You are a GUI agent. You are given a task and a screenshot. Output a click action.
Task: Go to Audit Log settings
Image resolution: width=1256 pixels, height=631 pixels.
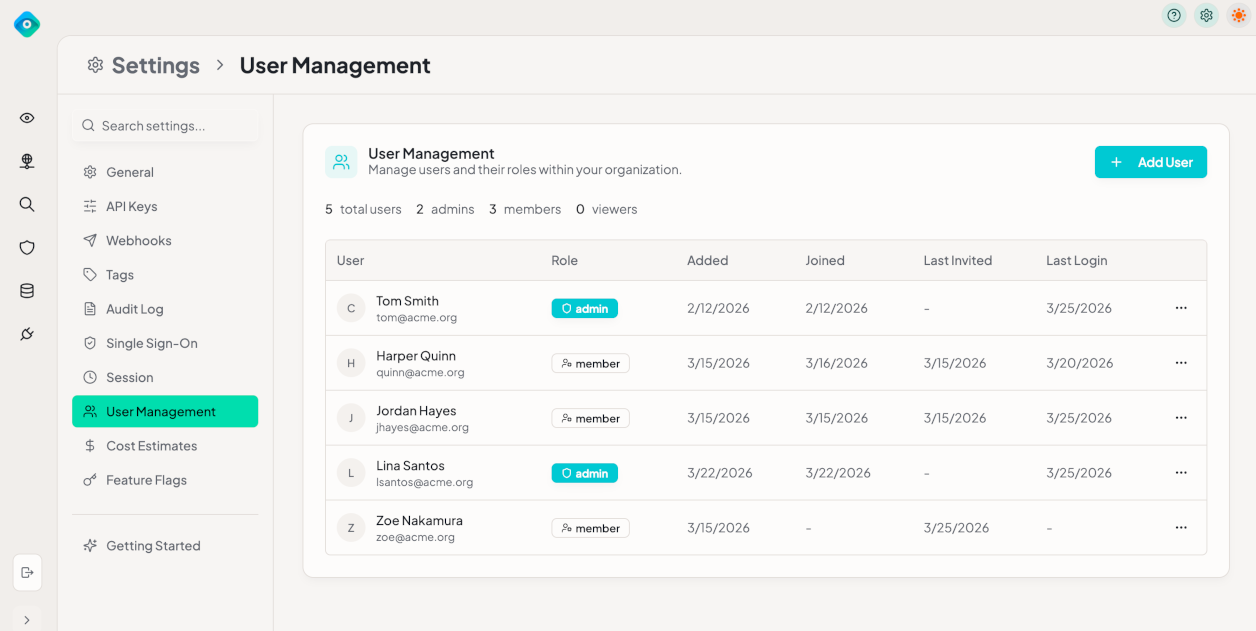pos(134,309)
